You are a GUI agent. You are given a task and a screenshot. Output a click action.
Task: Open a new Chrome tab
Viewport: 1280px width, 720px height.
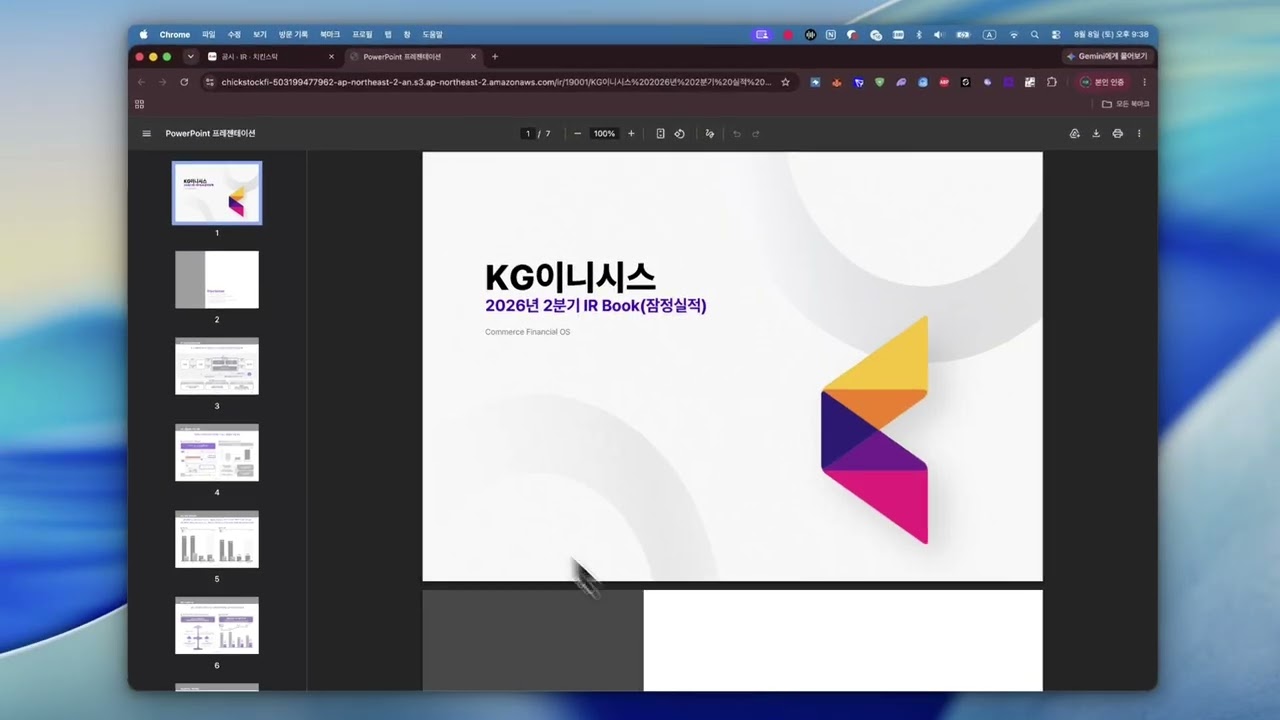point(495,57)
